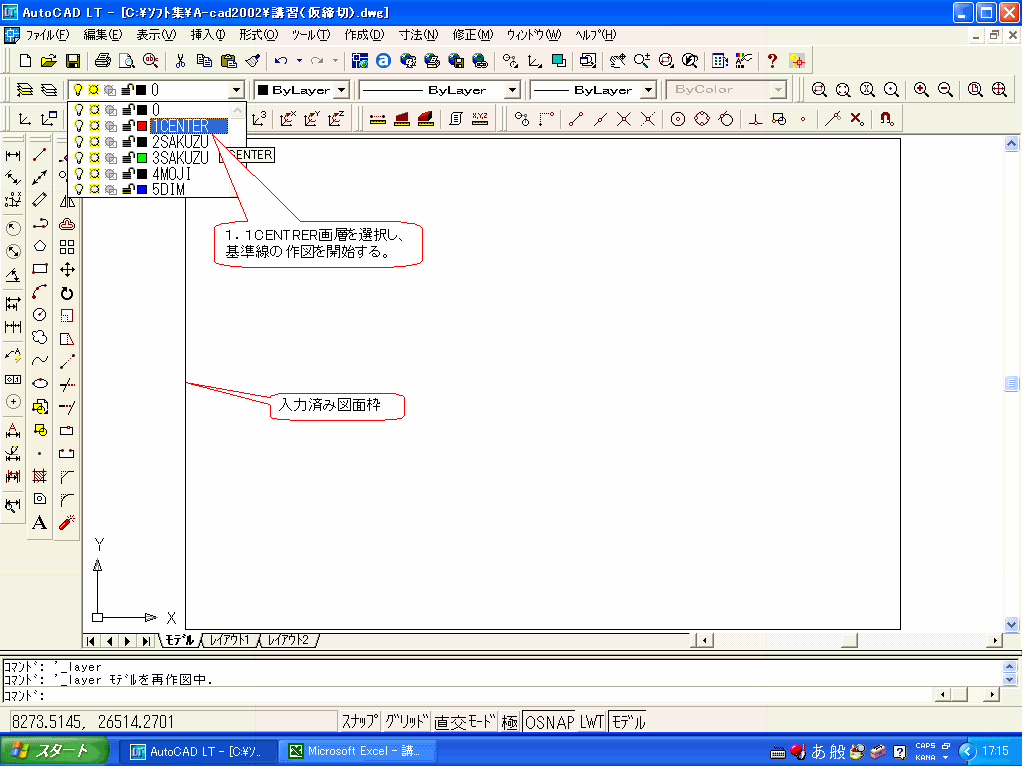The image size is (1023, 767).
Task: Click the Match Properties brush icon
Action: pos(252,61)
